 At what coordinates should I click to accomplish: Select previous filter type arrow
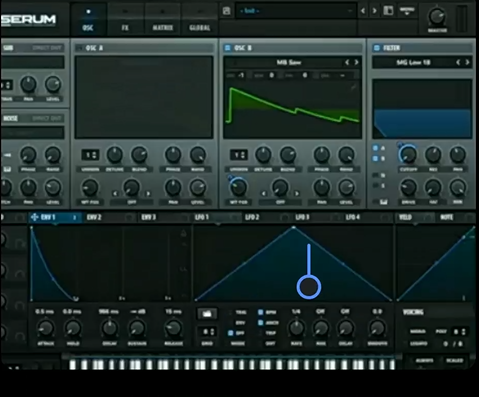click(x=458, y=62)
